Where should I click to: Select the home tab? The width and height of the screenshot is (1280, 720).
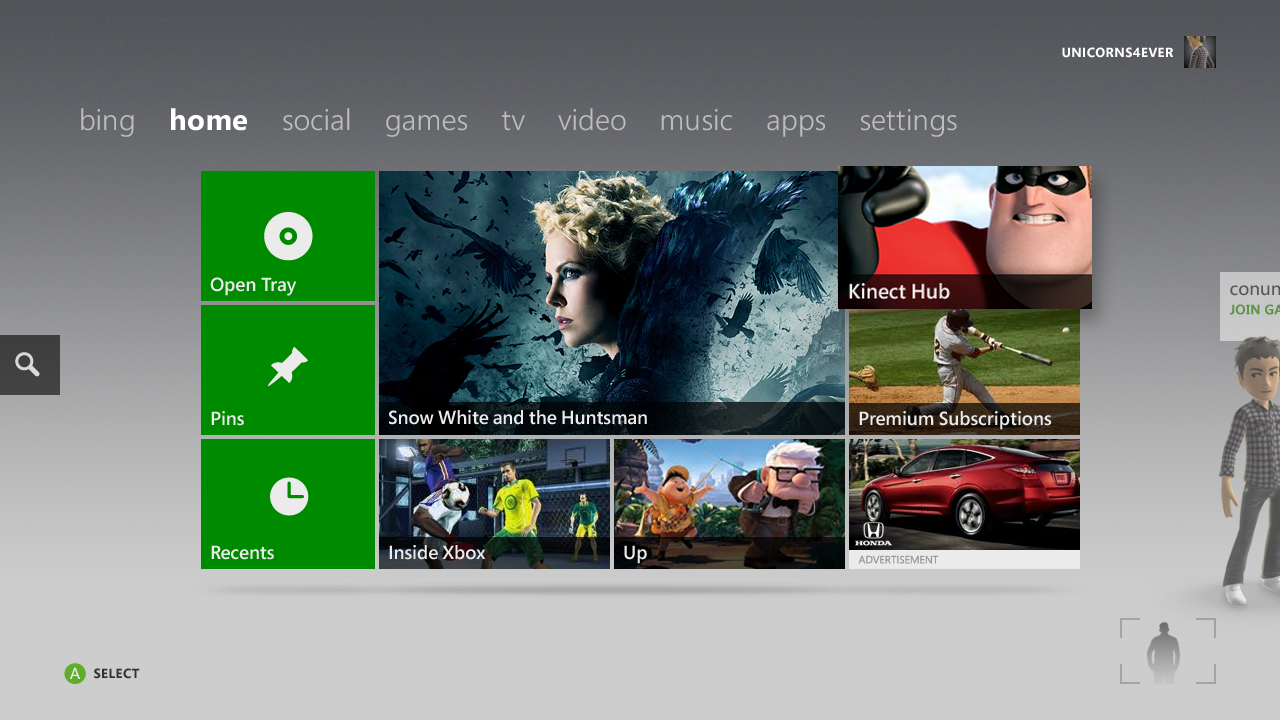pos(208,121)
